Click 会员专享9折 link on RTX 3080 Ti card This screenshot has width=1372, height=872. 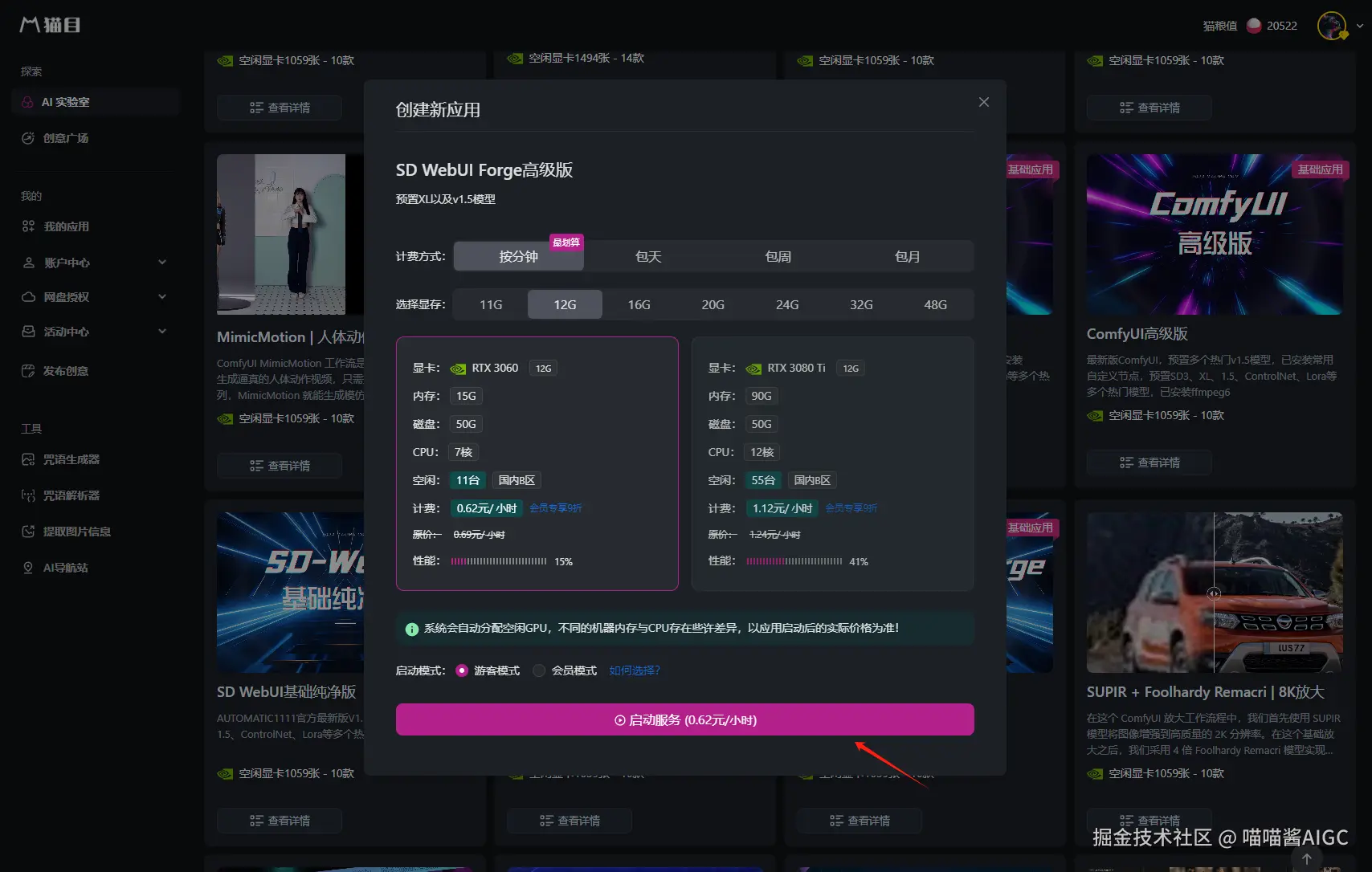point(851,508)
